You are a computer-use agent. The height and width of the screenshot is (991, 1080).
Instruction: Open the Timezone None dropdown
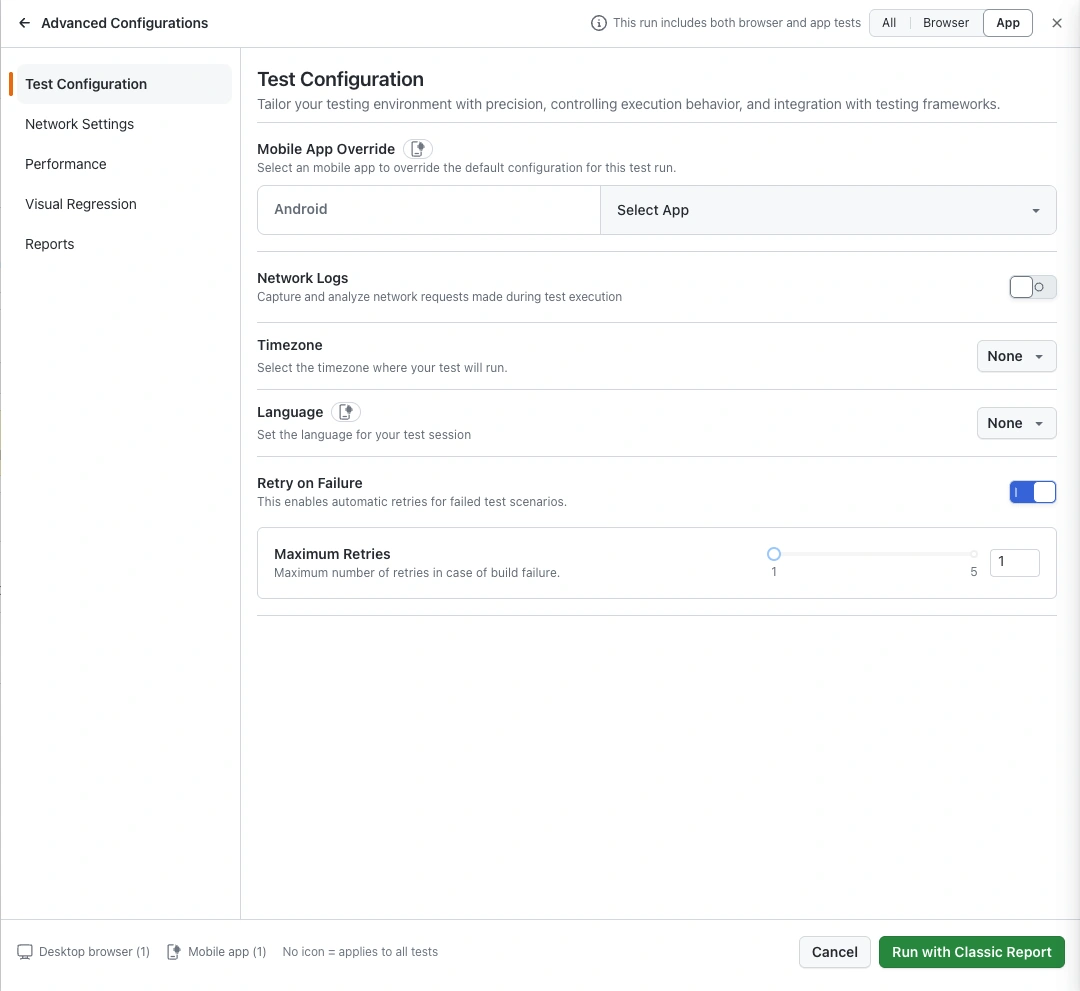pyautogui.click(x=1016, y=356)
